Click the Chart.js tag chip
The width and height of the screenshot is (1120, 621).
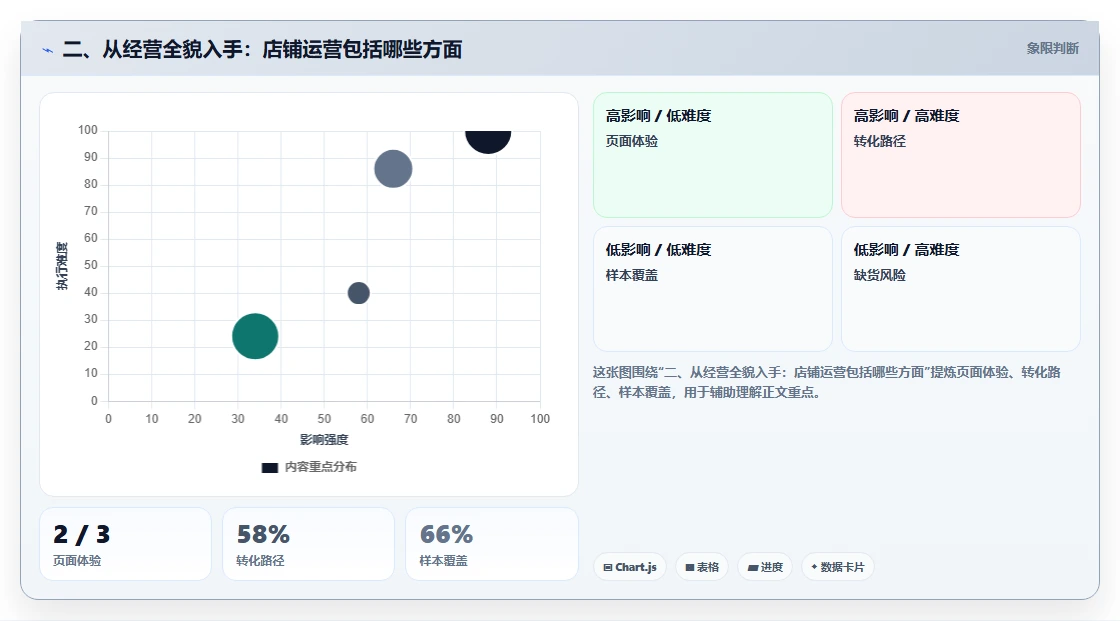(630, 567)
